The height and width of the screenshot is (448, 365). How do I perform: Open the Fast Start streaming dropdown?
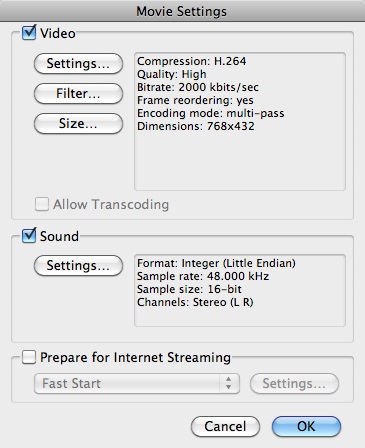click(137, 383)
